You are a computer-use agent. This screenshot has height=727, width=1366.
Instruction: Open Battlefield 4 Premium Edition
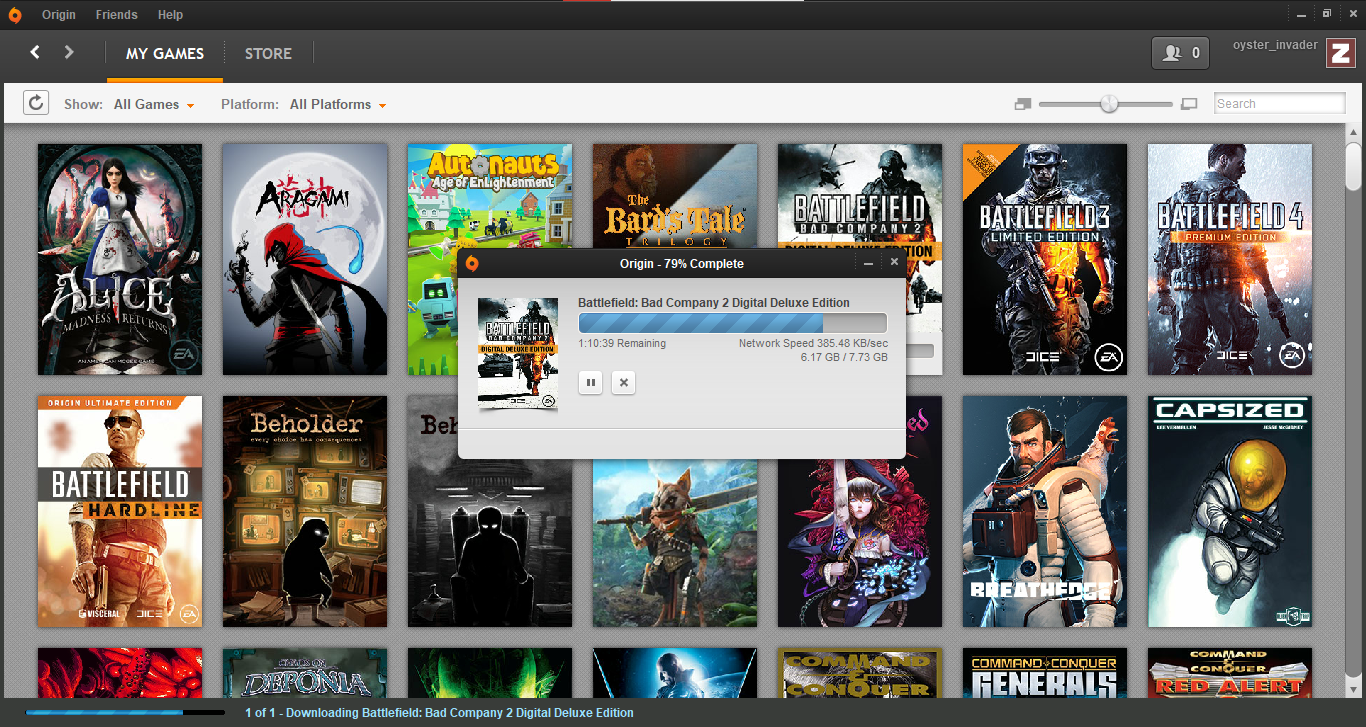pos(1229,258)
